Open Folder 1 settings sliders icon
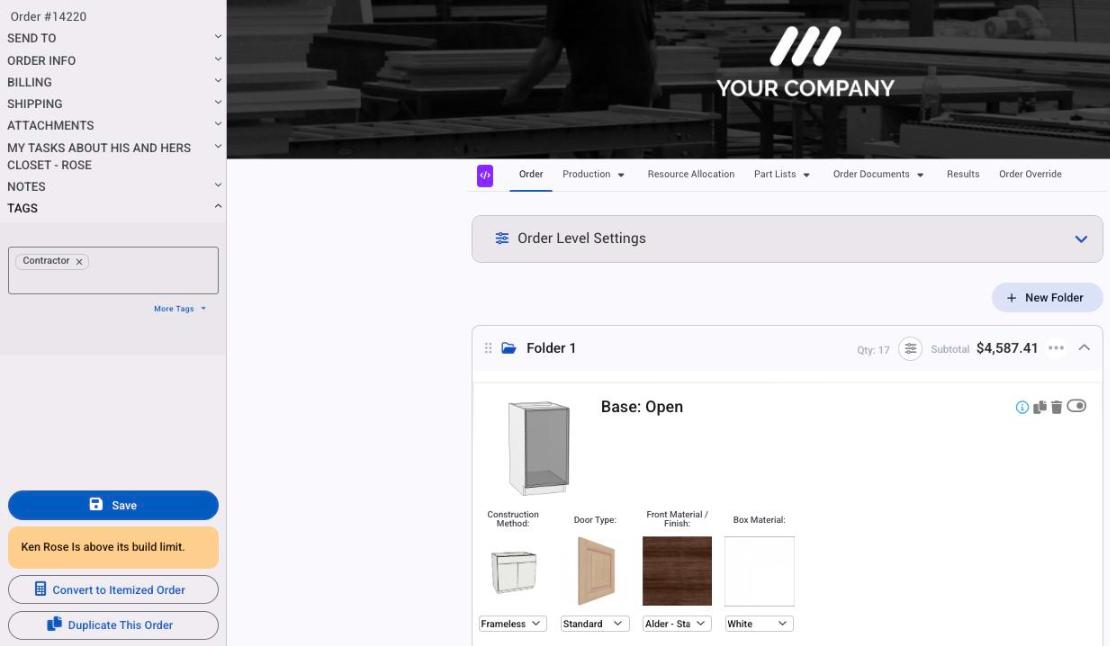This screenshot has width=1110, height=646. coord(910,349)
